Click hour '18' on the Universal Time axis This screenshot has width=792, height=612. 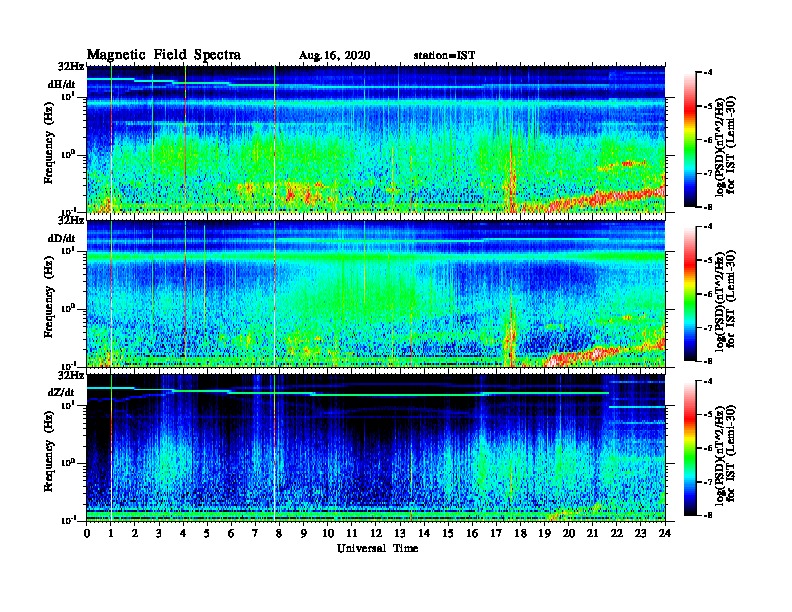pyautogui.click(x=521, y=533)
